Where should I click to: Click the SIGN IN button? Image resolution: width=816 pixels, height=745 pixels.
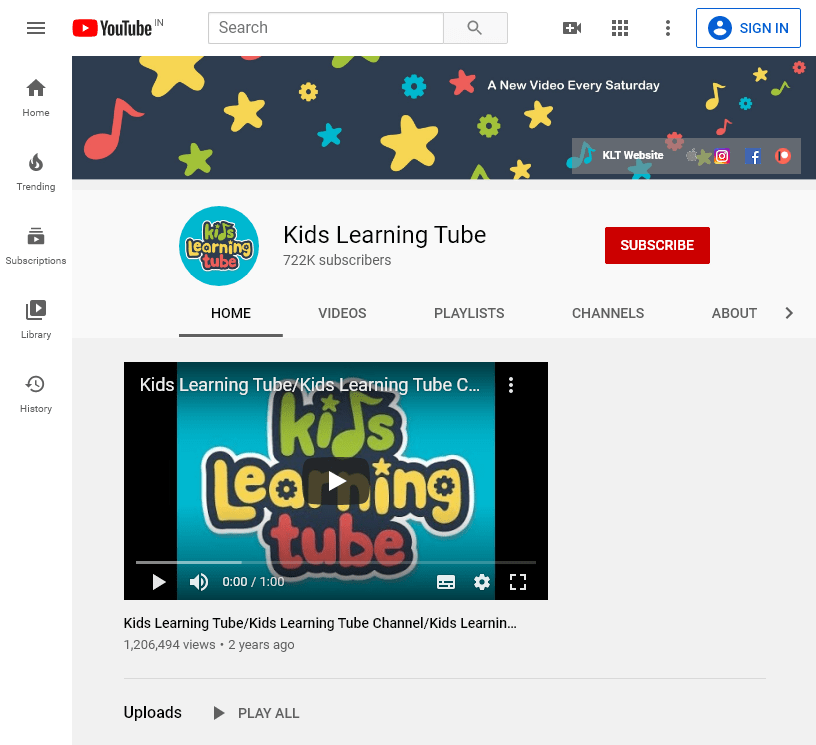coord(748,28)
